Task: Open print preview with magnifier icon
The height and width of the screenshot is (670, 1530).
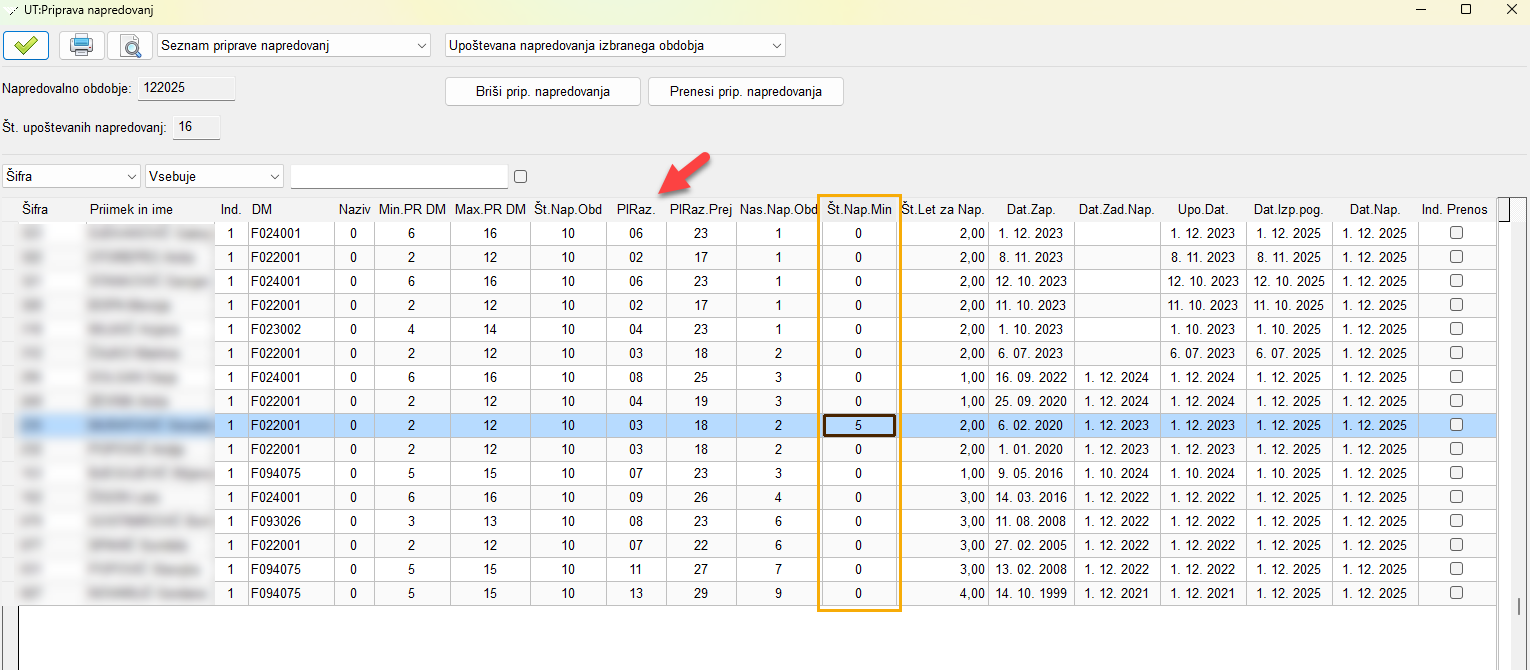Action: point(130,46)
